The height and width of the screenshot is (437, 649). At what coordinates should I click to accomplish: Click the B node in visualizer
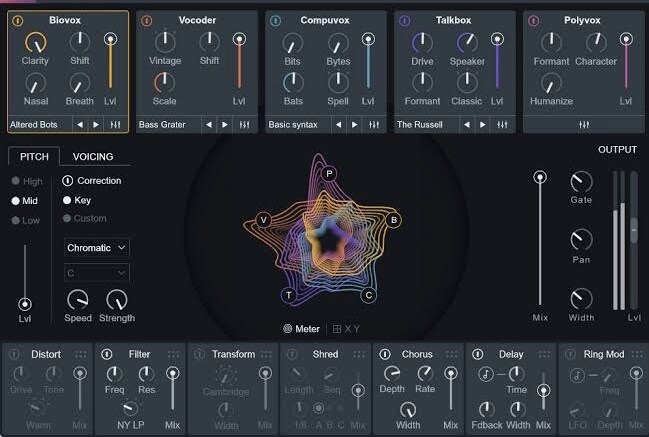coord(394,220)
